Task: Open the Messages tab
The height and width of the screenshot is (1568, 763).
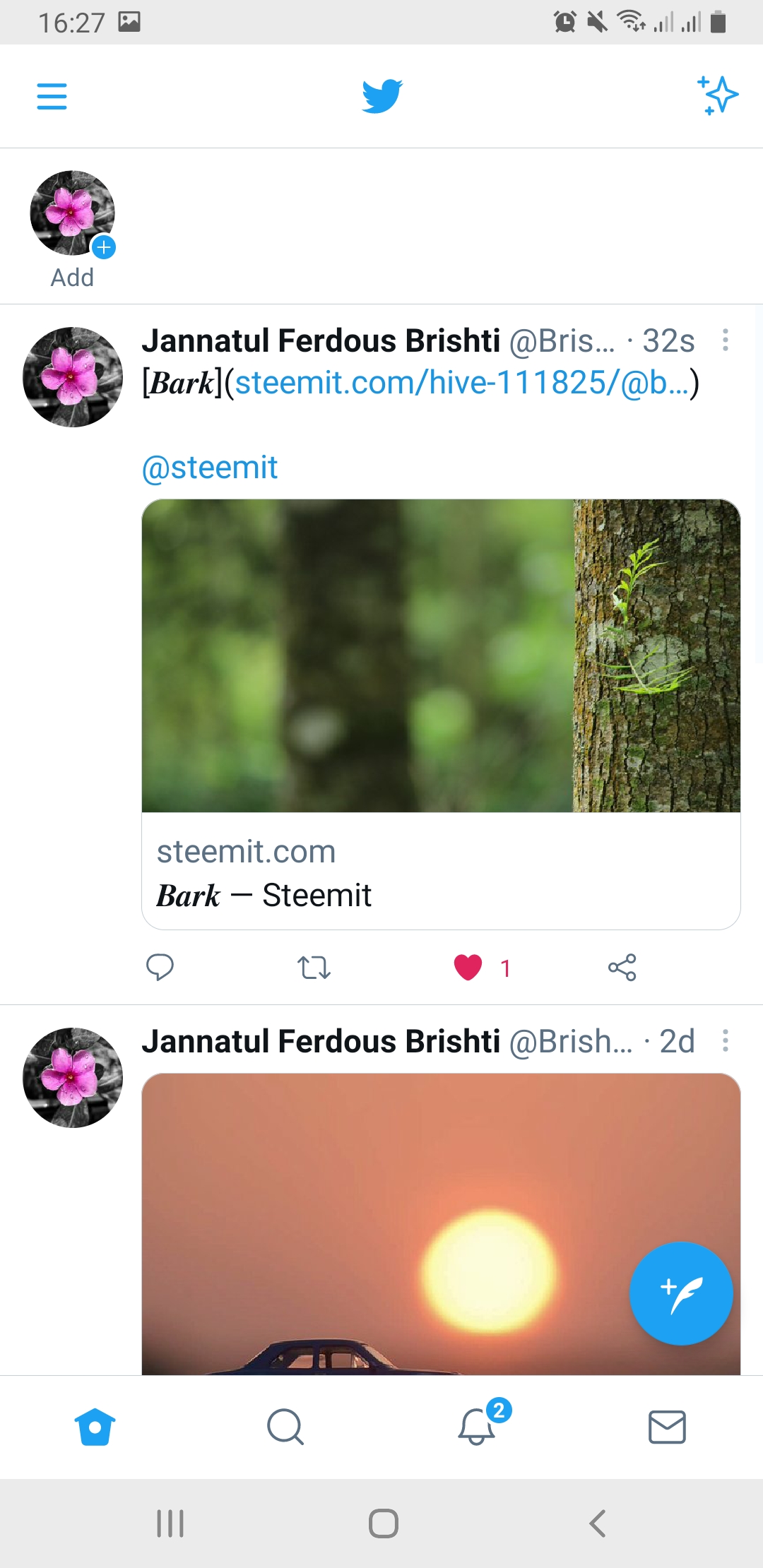Action: [667, 1427]
